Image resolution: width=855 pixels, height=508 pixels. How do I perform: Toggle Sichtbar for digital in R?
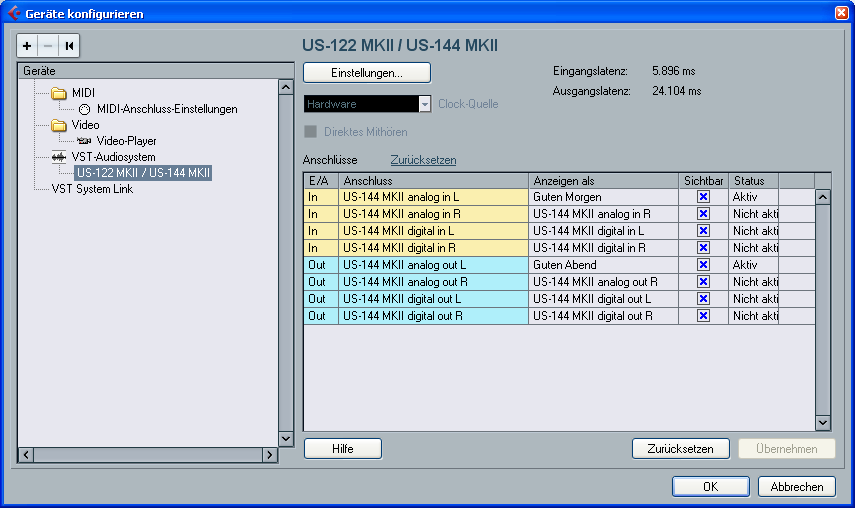pos(703,247)
